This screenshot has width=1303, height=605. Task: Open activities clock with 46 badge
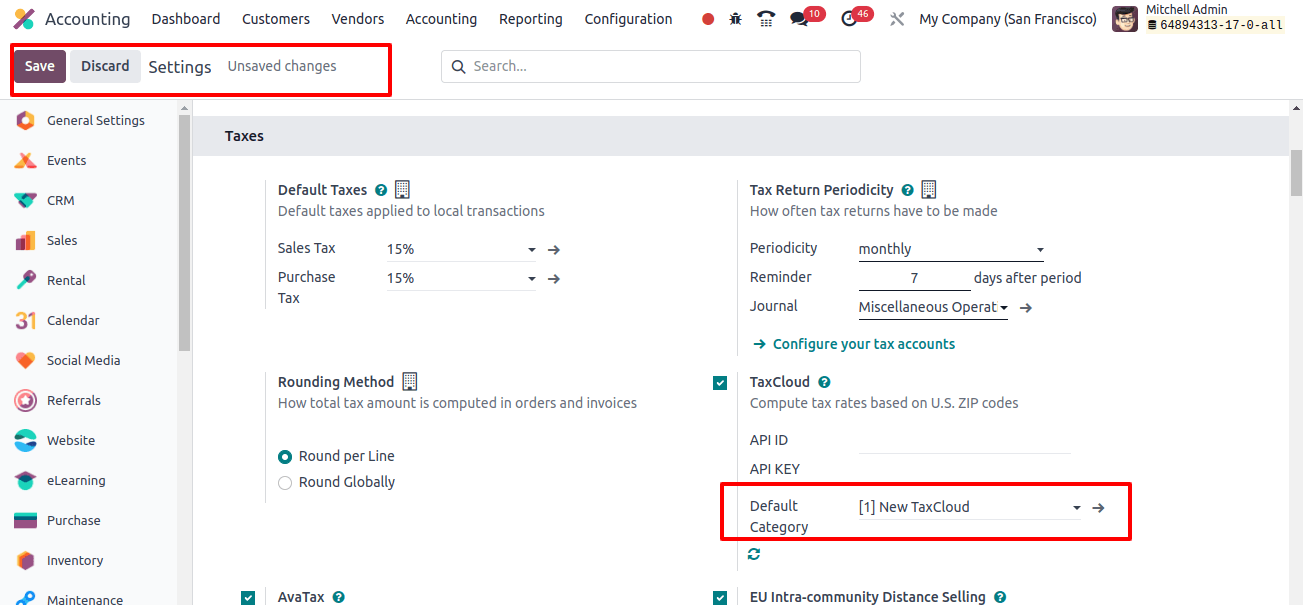(849, 19)
